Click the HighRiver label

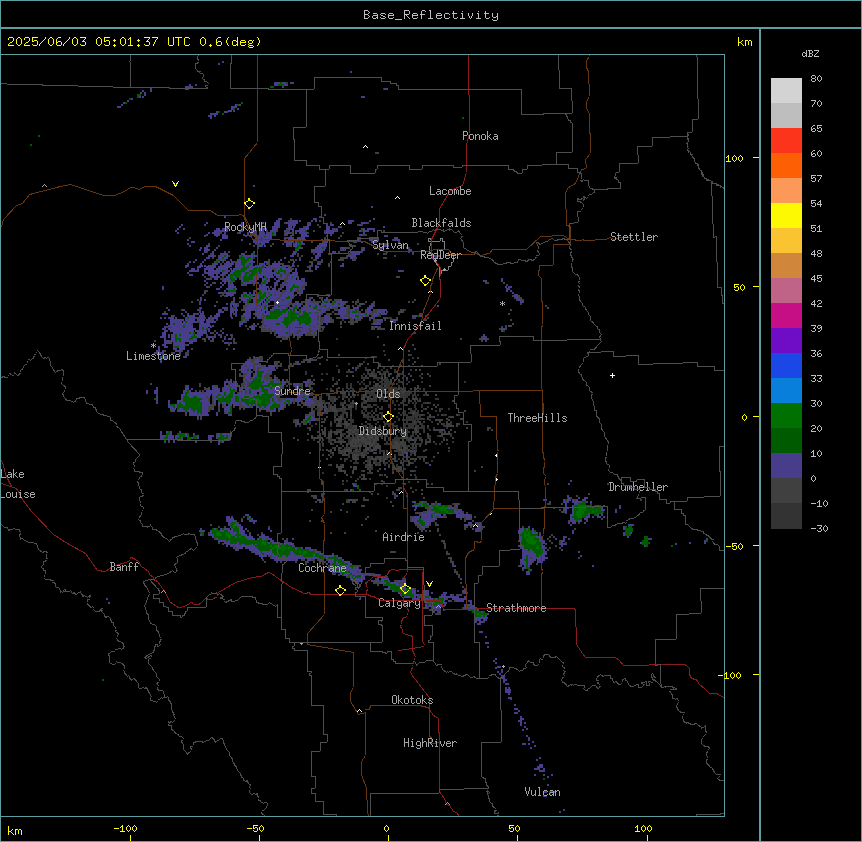430,743
